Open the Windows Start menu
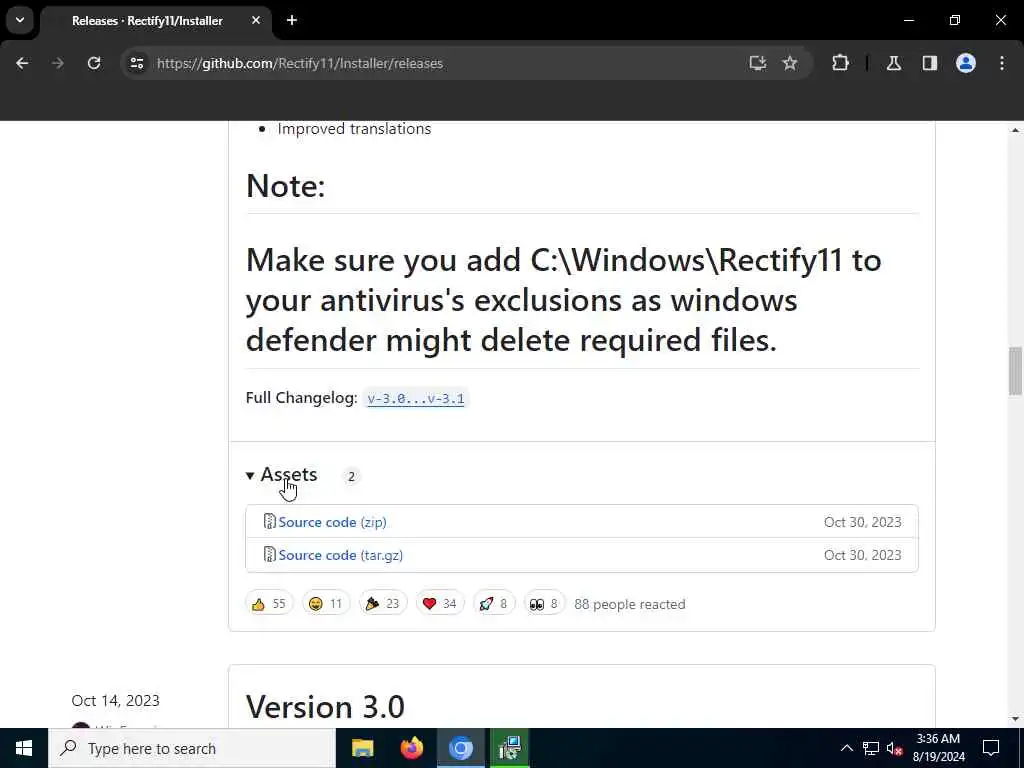Screen dimensions: 1024x768 point(24,748)
